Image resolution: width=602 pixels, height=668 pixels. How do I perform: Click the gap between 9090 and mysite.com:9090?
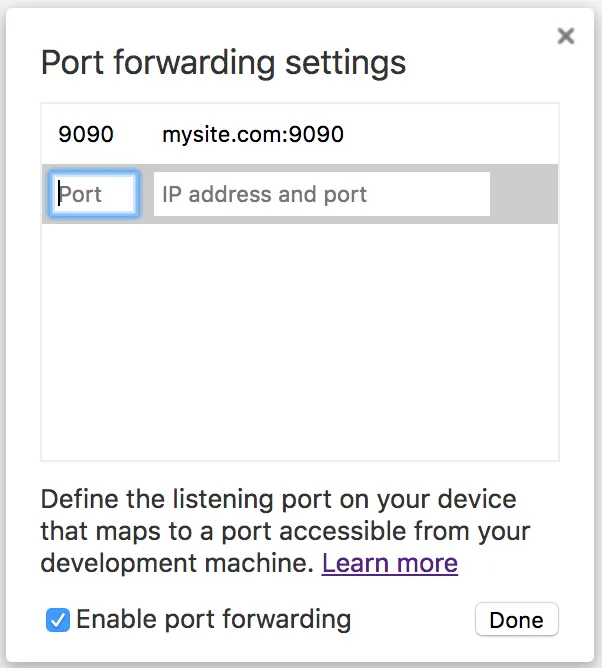point(138,134)
